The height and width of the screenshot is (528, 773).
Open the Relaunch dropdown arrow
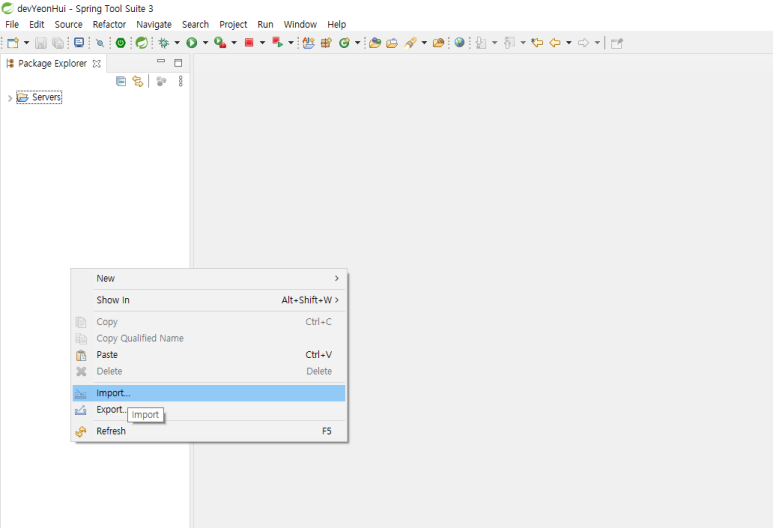[291, 43]
